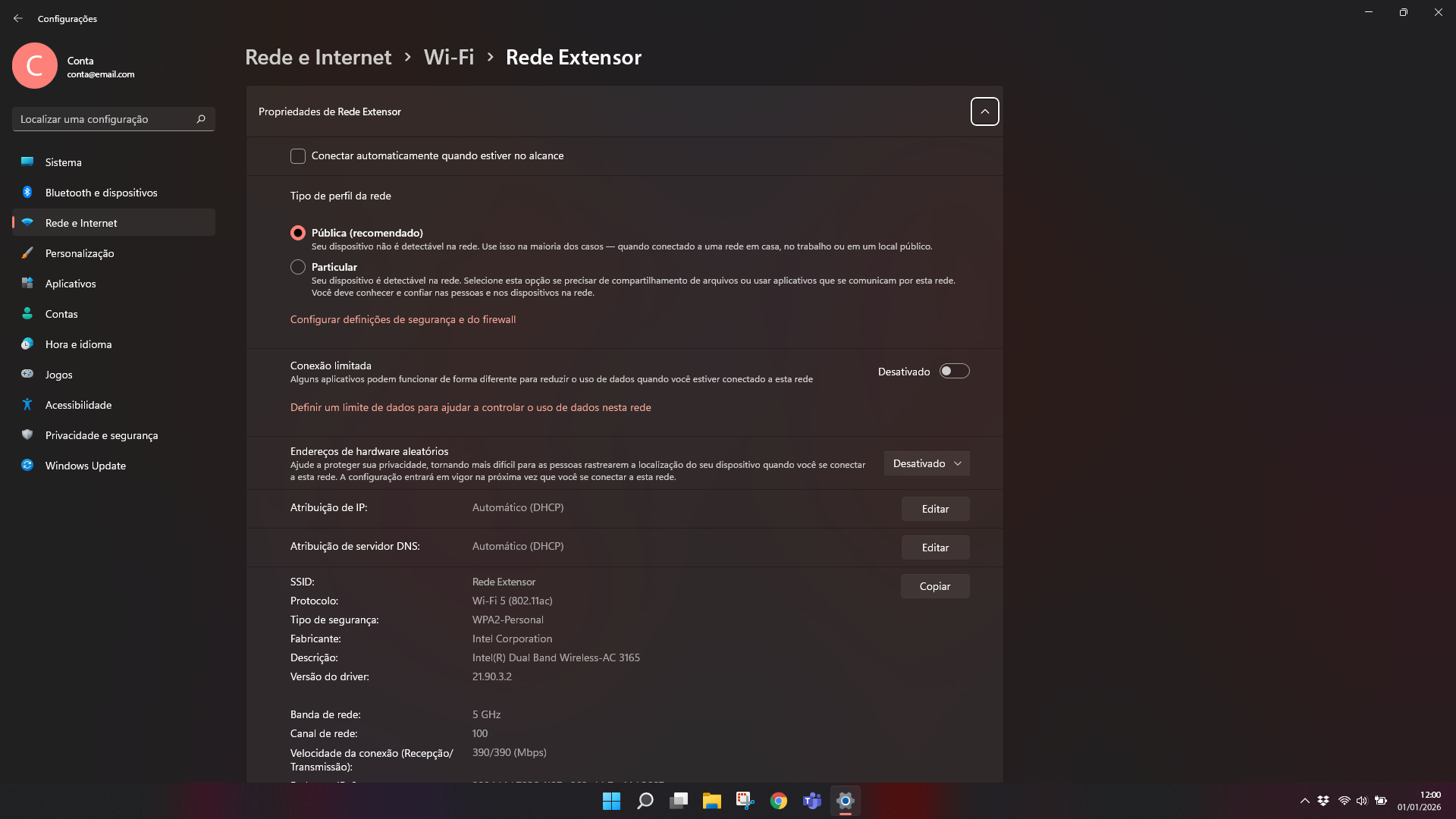Click the back arrow in Configurações

pyautogui.click(x=18, y=18)
